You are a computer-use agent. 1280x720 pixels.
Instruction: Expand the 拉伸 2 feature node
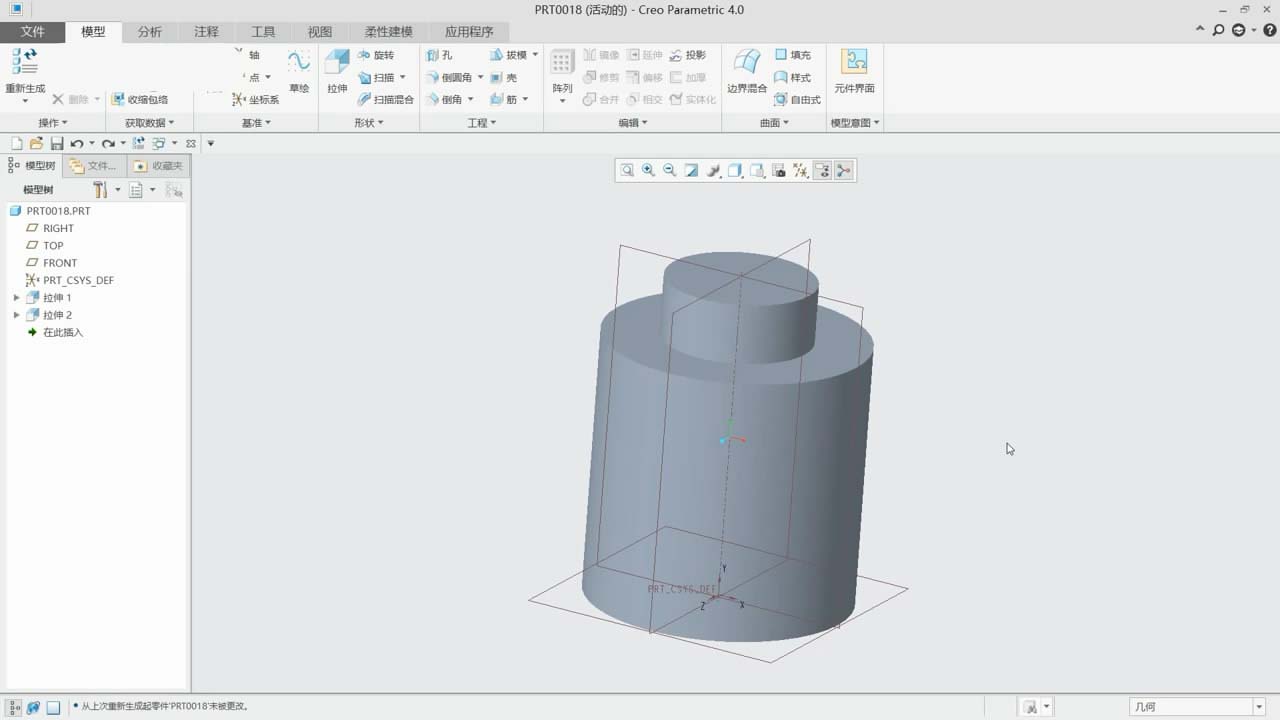click(x=16, y=315)
